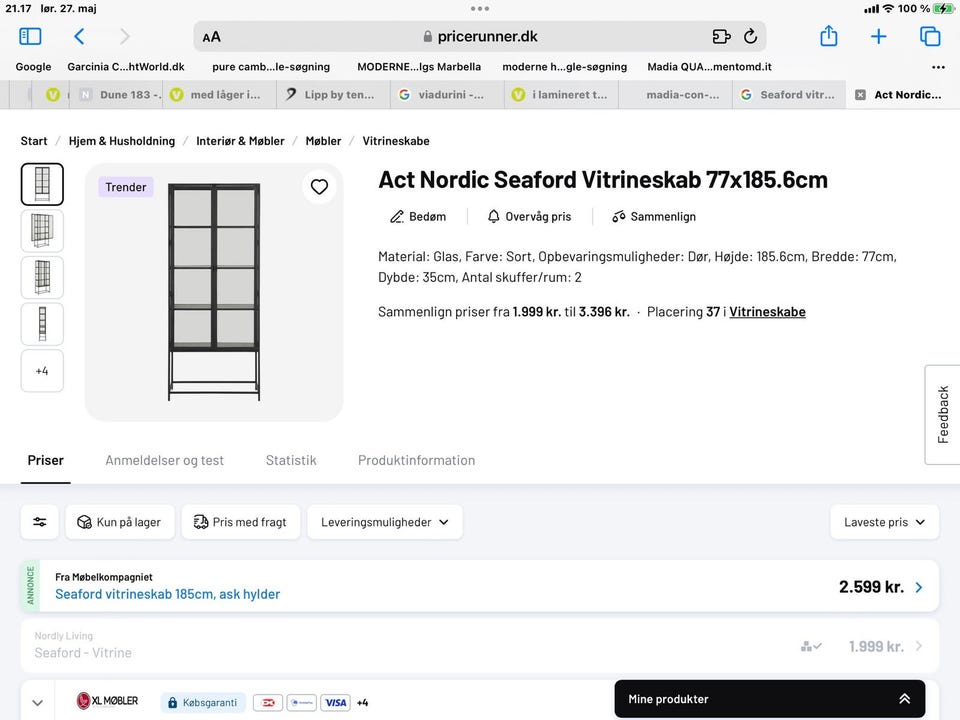The width and height of the screenshot is (960, 720).
Task: Open the Safari share sheet
Action: (x=828, y=37)
